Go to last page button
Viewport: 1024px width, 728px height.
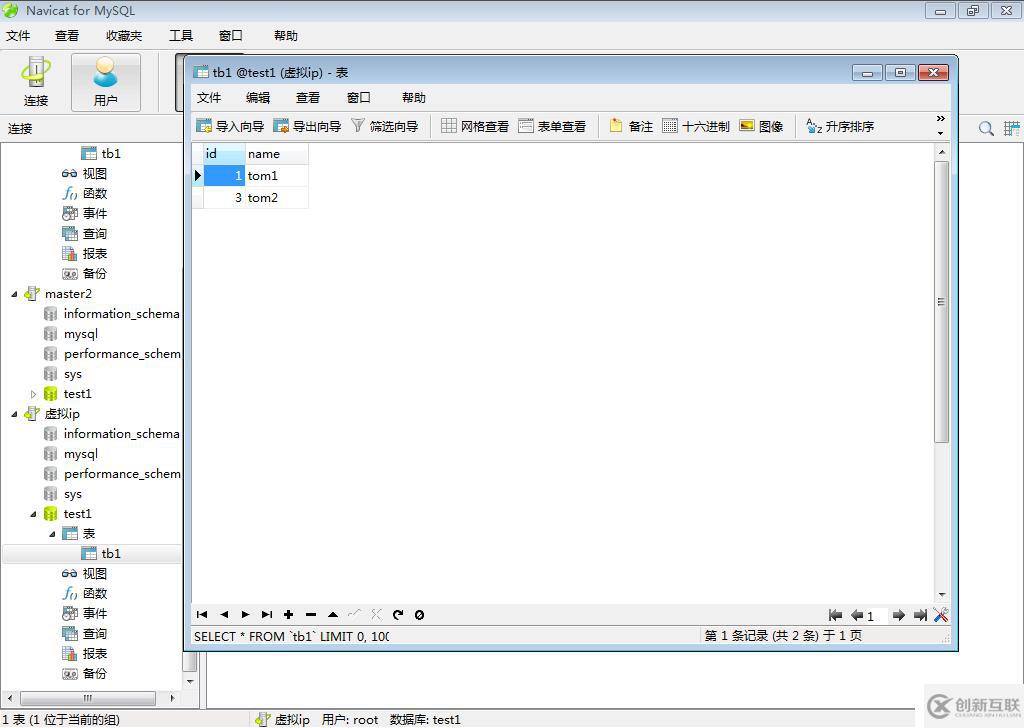click(x=920, y=615)
